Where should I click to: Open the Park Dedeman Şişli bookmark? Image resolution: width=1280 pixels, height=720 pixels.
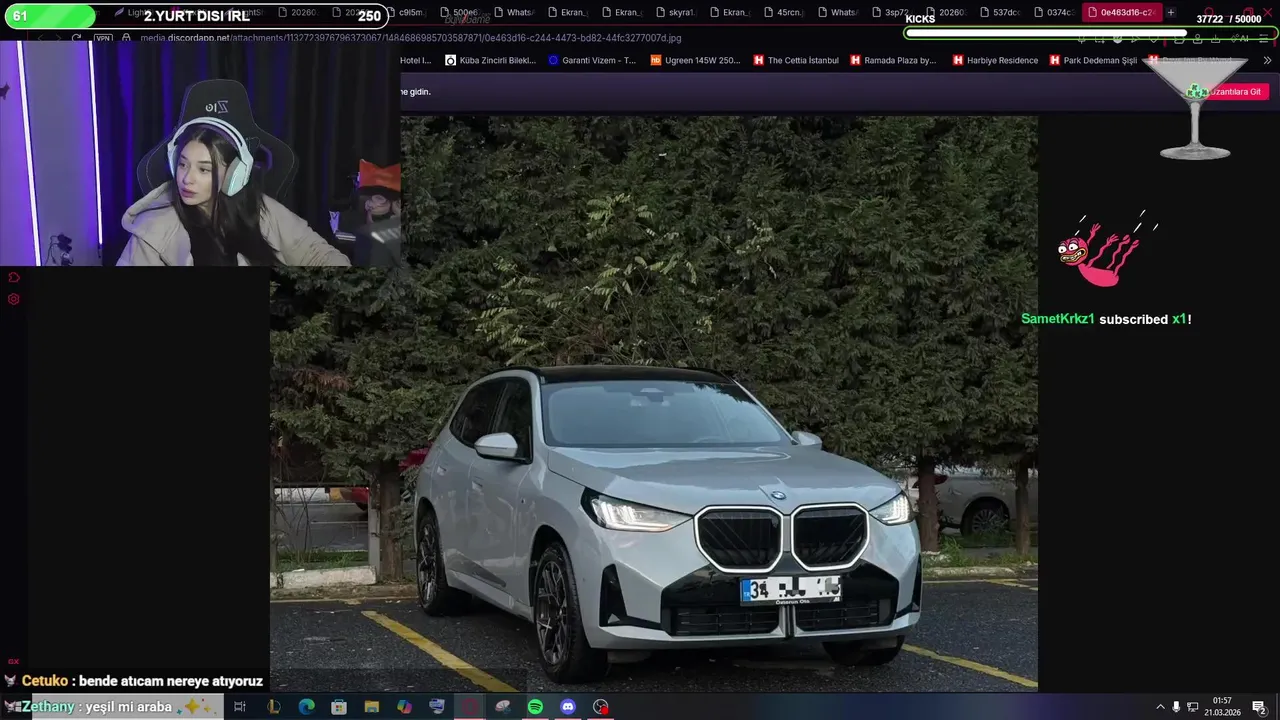click(1093, 60)
